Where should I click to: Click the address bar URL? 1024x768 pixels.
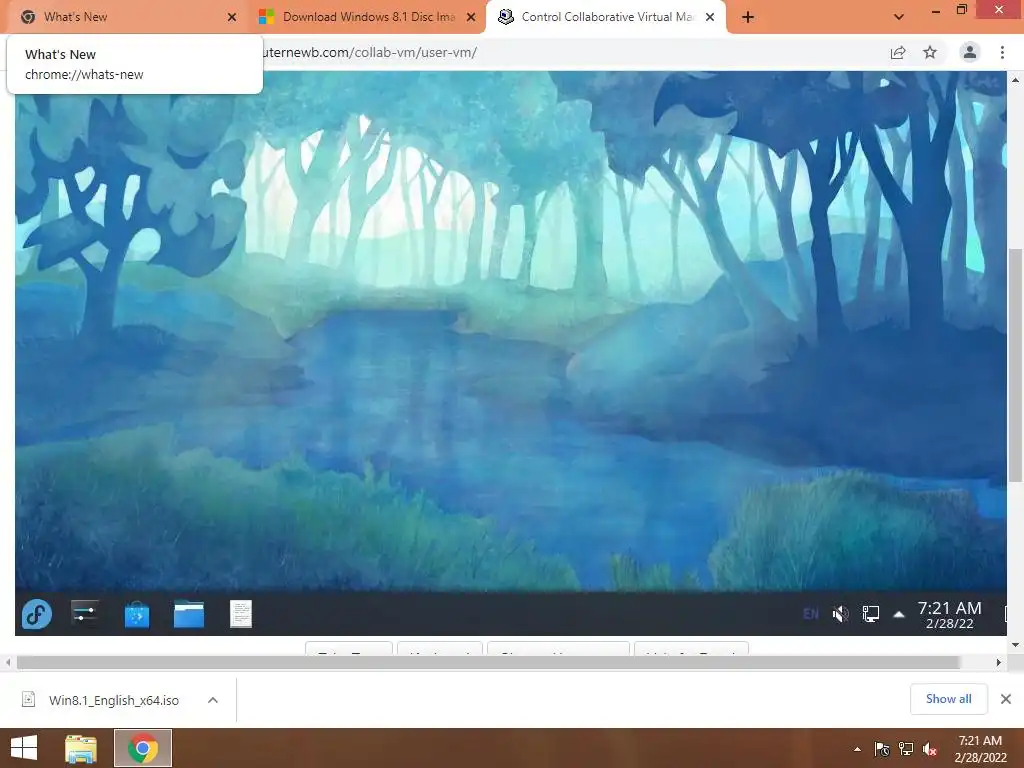(x=370, y=52)
